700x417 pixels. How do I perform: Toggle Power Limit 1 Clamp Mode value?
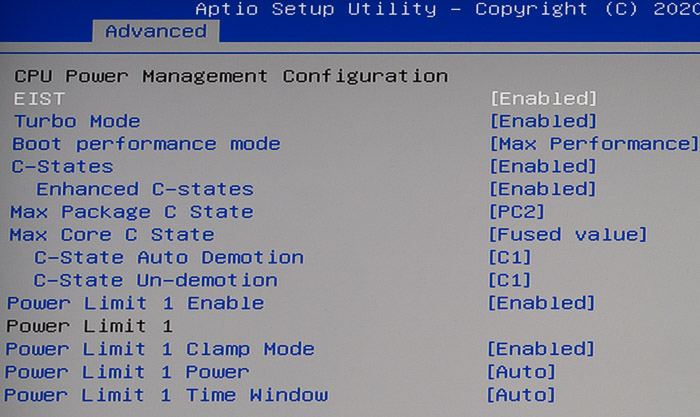pyautogui.click(x=541, y=349)
